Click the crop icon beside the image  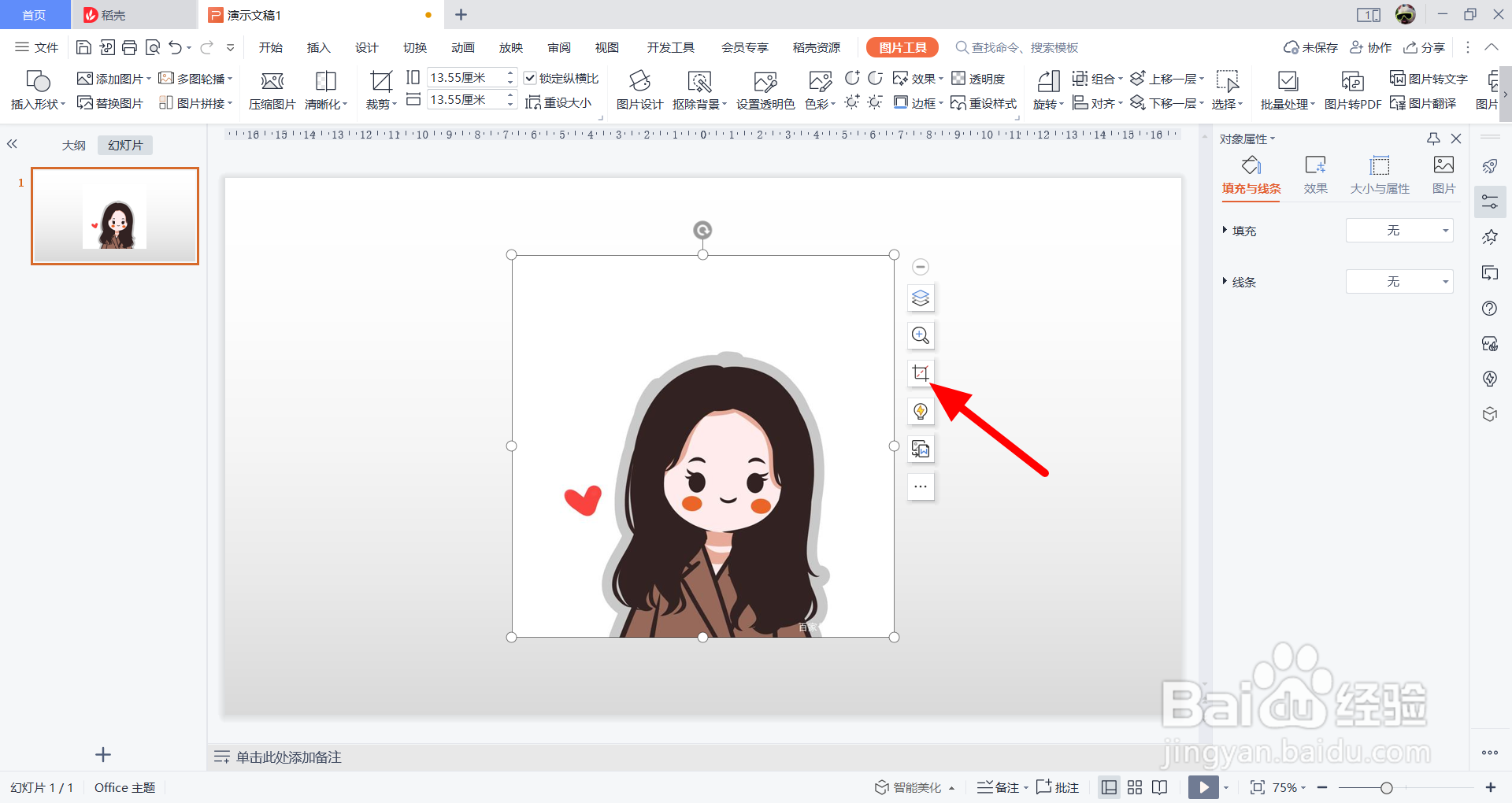point(921,373)
